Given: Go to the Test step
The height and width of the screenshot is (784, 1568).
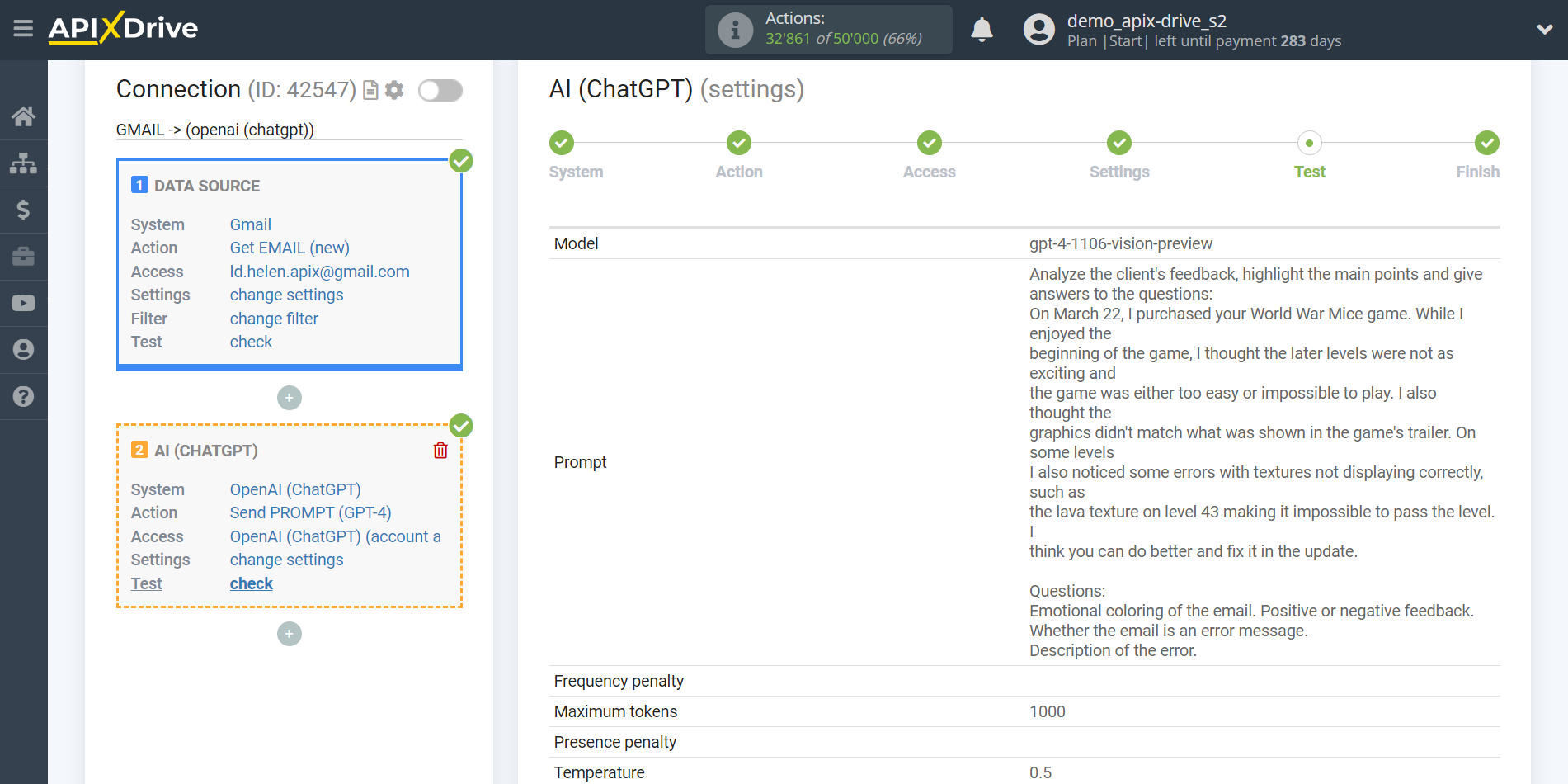Looking at the screenshot, I should [1309, 172].
